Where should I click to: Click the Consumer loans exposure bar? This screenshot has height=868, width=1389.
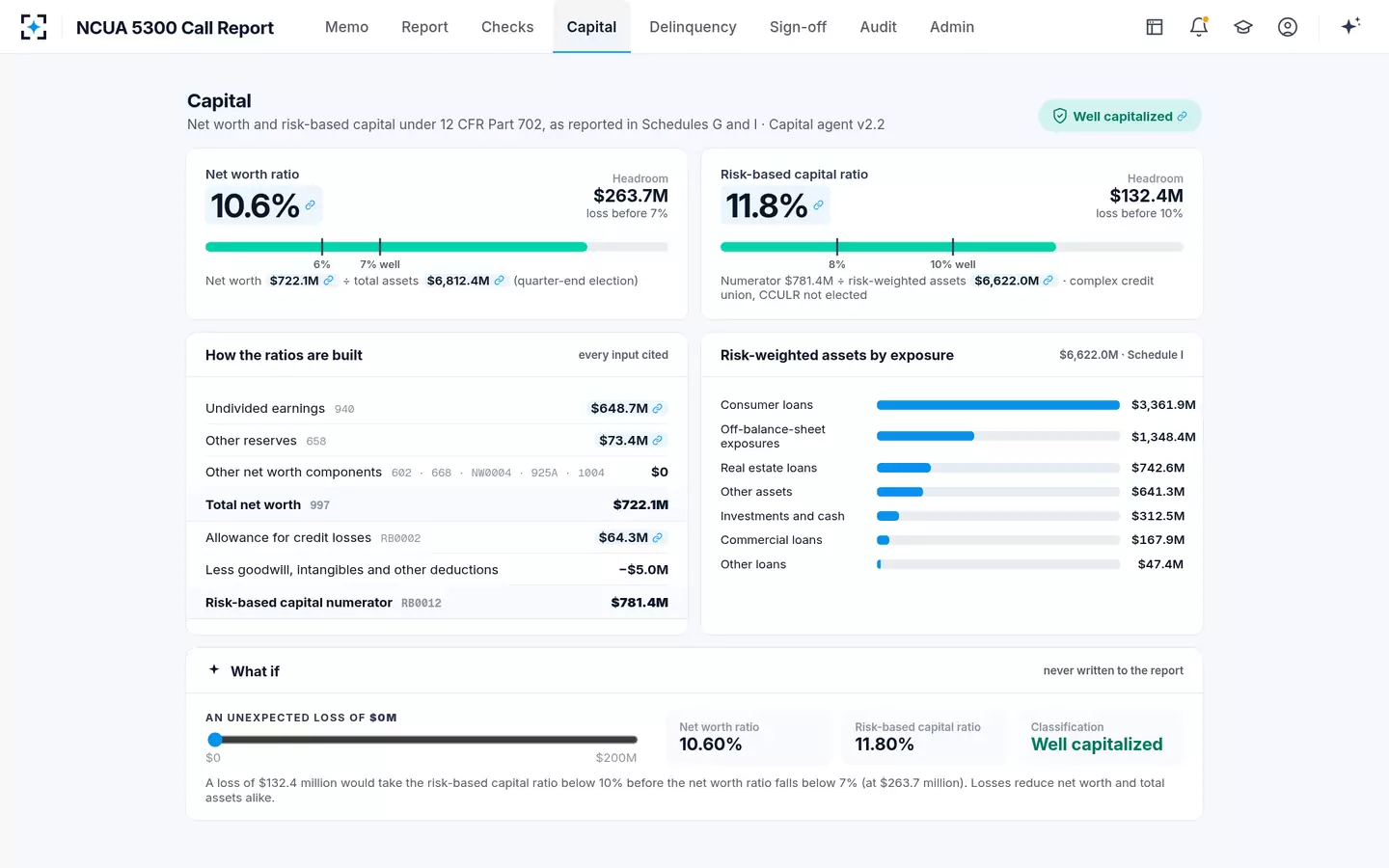(998, 405)
